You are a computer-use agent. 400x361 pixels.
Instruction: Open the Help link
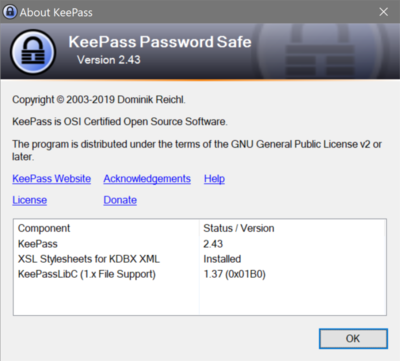[214, 179]
